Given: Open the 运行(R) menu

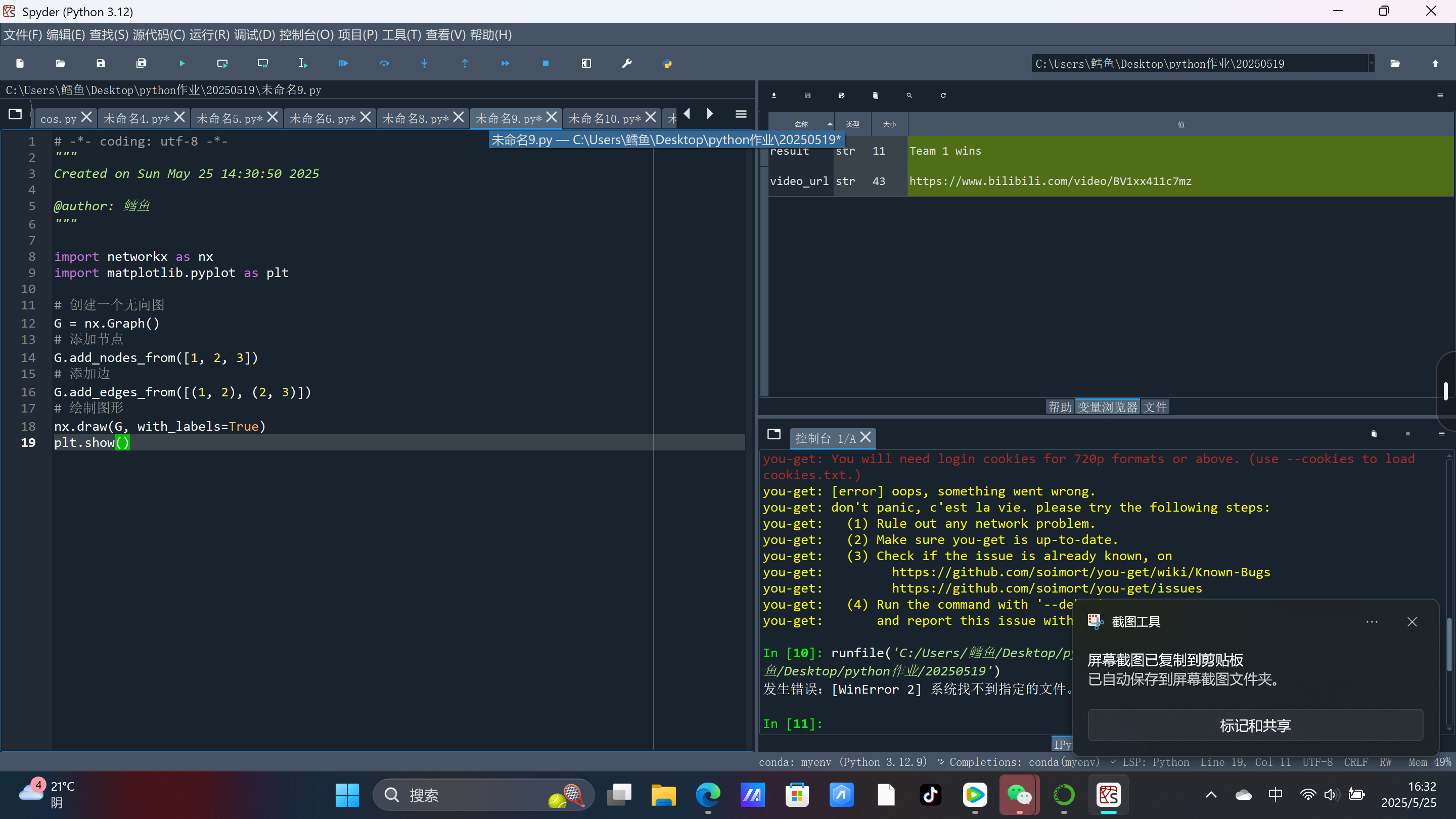Looking at the screenshot, I should click(x=209, y=35).
